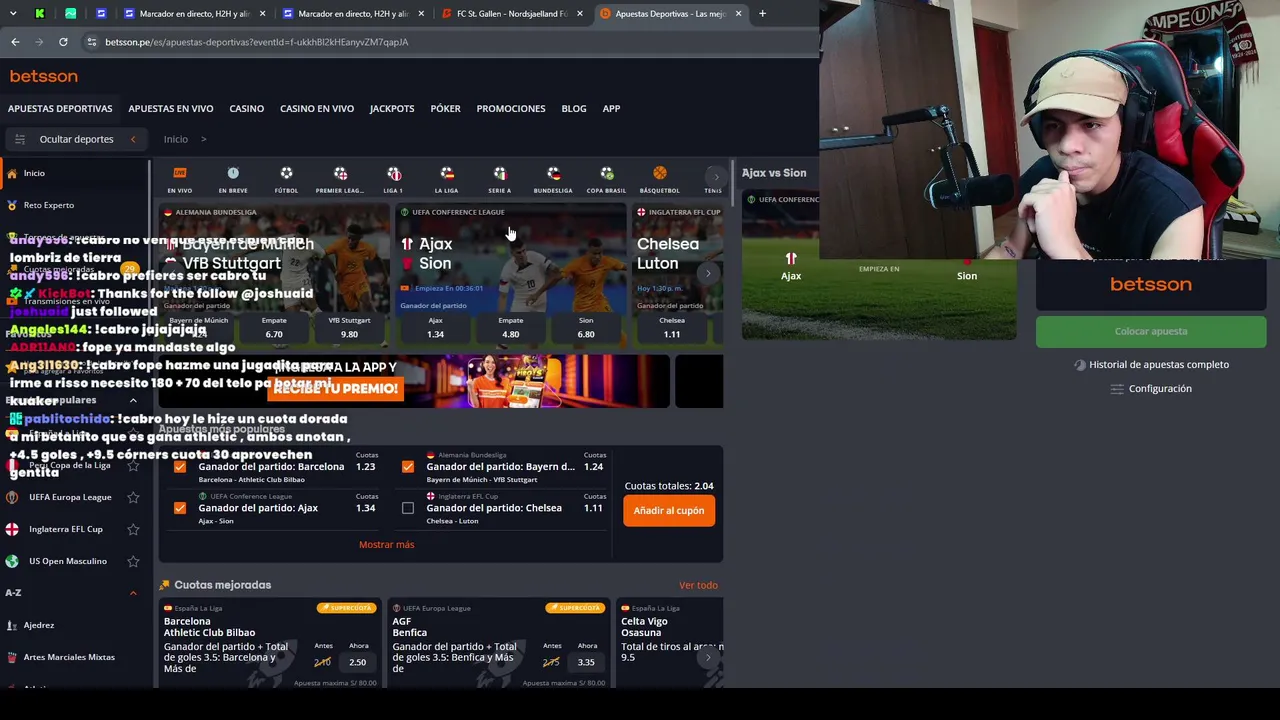Favorite UEFA Europa League with its star
1280x720 pixels.
click(133, 497)
